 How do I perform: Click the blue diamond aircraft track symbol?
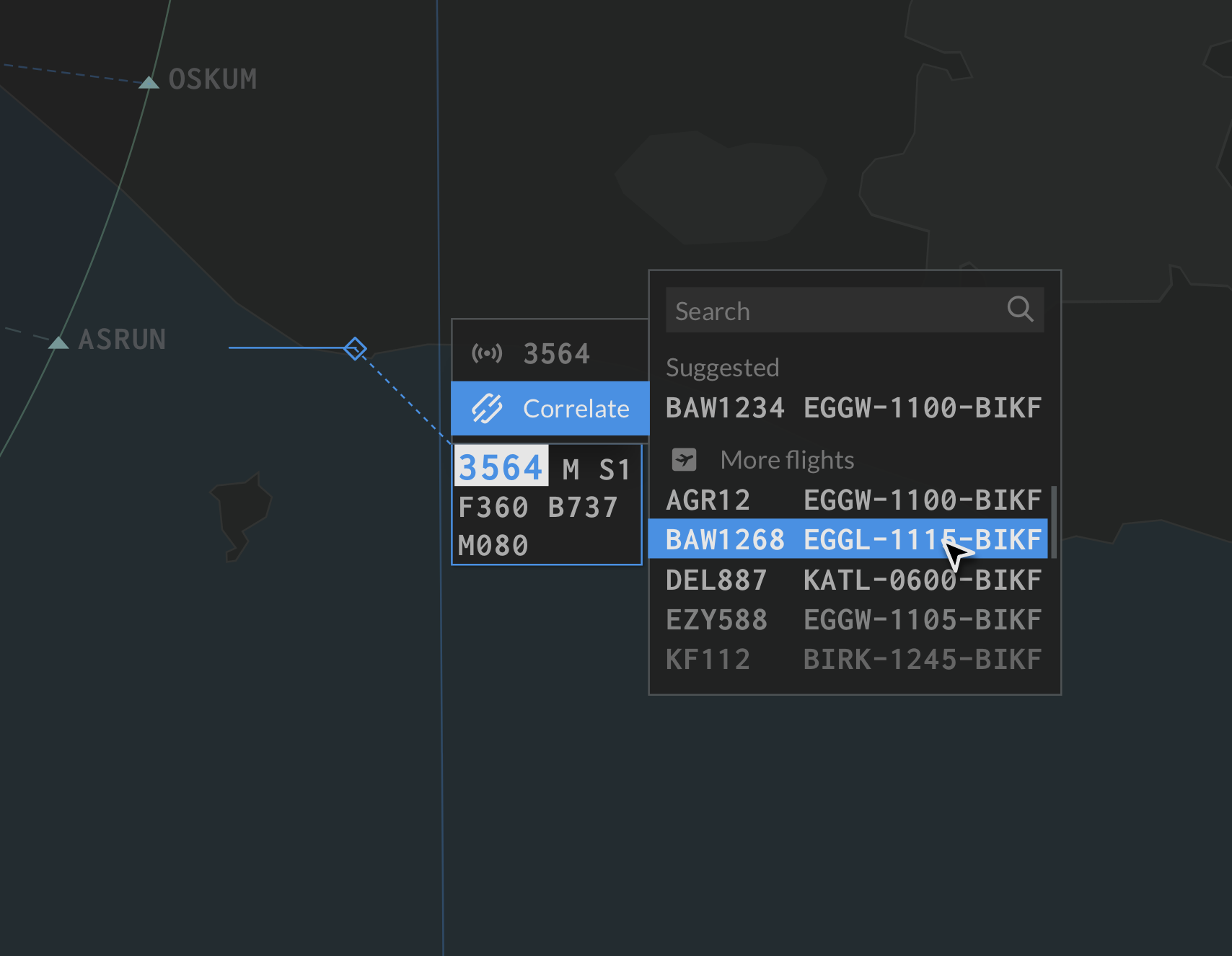click(355, 349)
